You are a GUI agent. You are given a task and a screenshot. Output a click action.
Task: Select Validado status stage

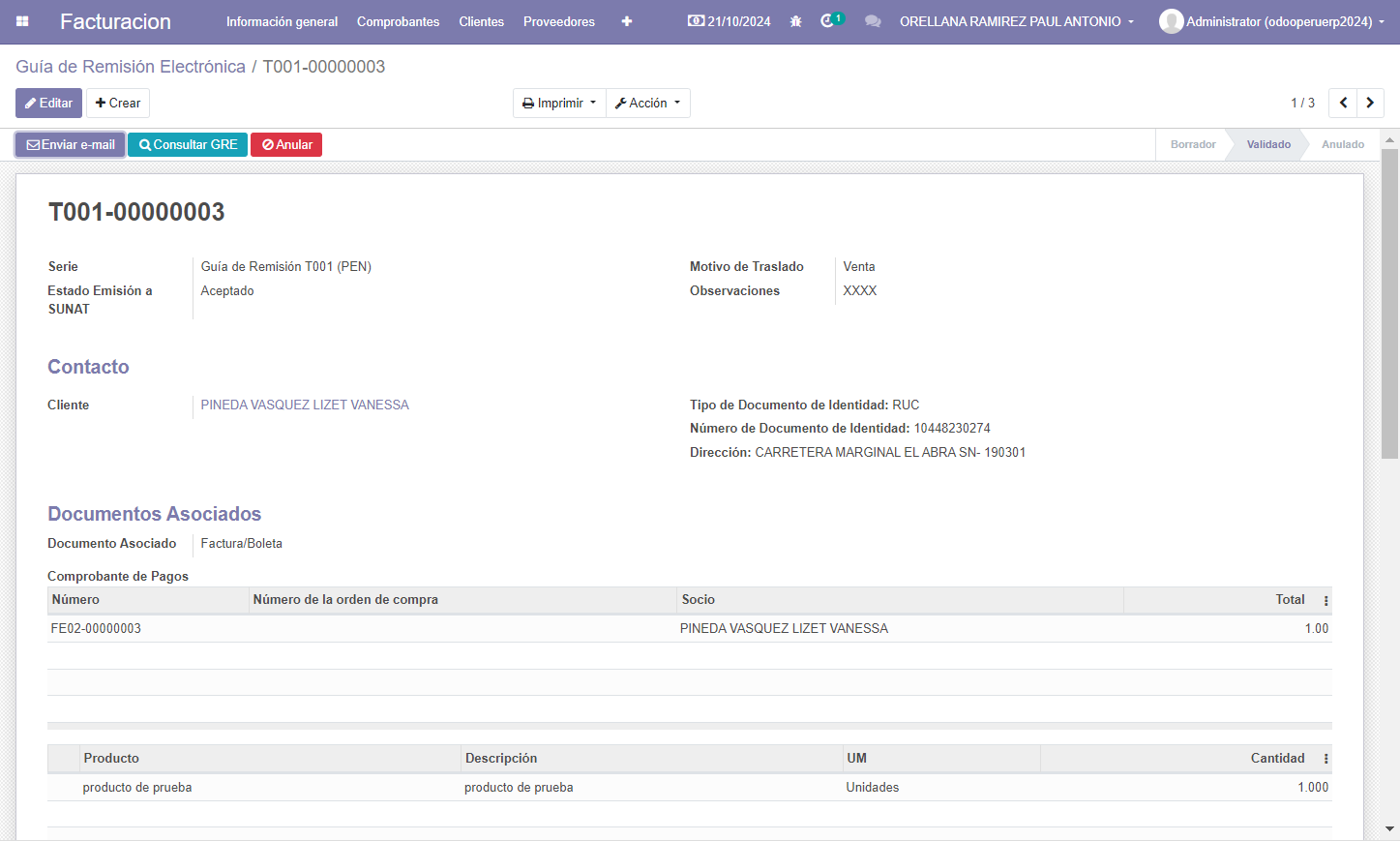1268,144
